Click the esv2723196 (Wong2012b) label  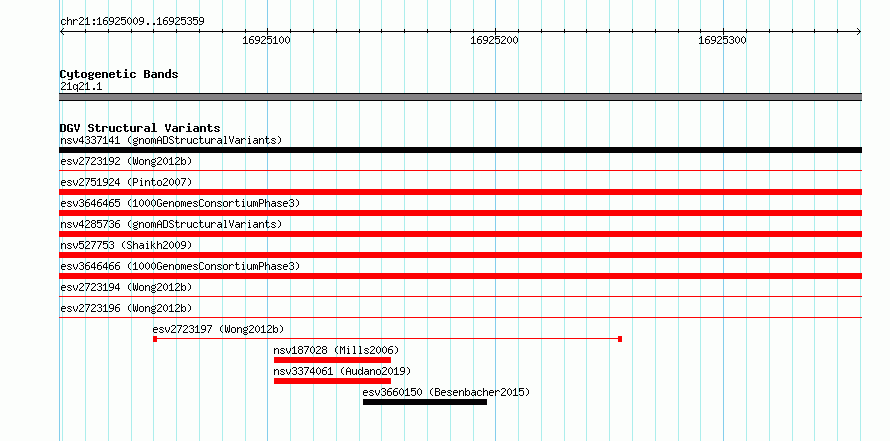tap(126, 308)
